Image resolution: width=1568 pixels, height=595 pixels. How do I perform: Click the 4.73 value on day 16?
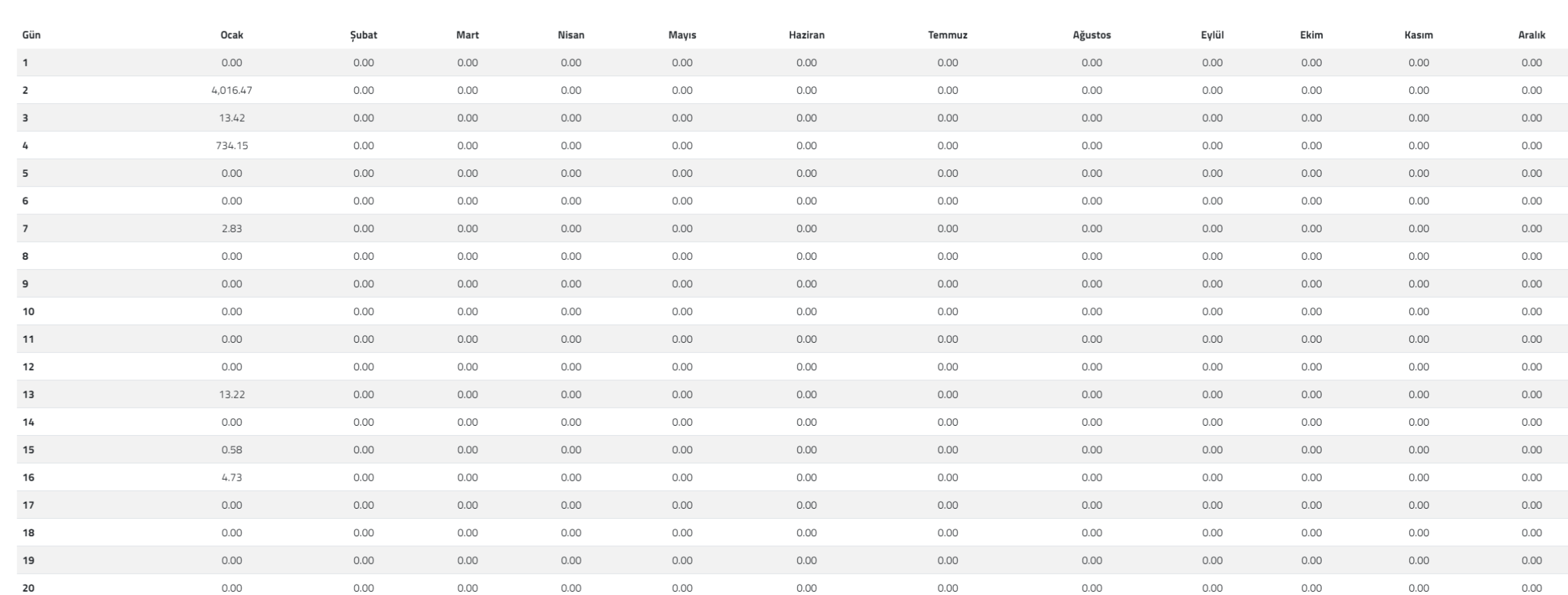232,477
